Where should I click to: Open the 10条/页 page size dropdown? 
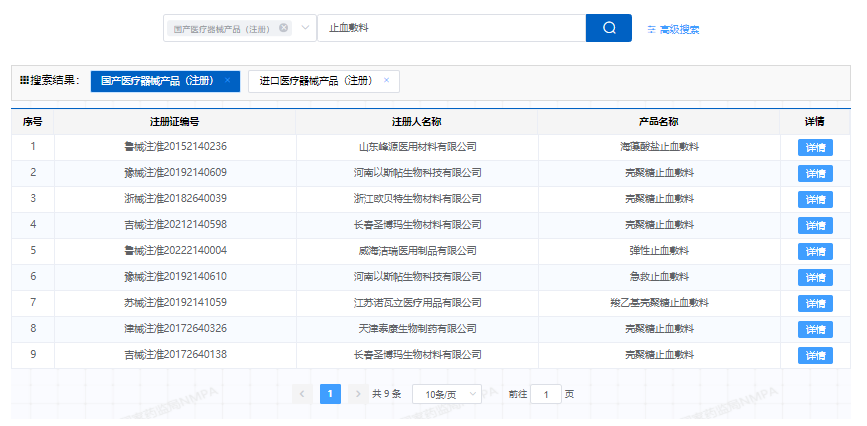[446, 394]
